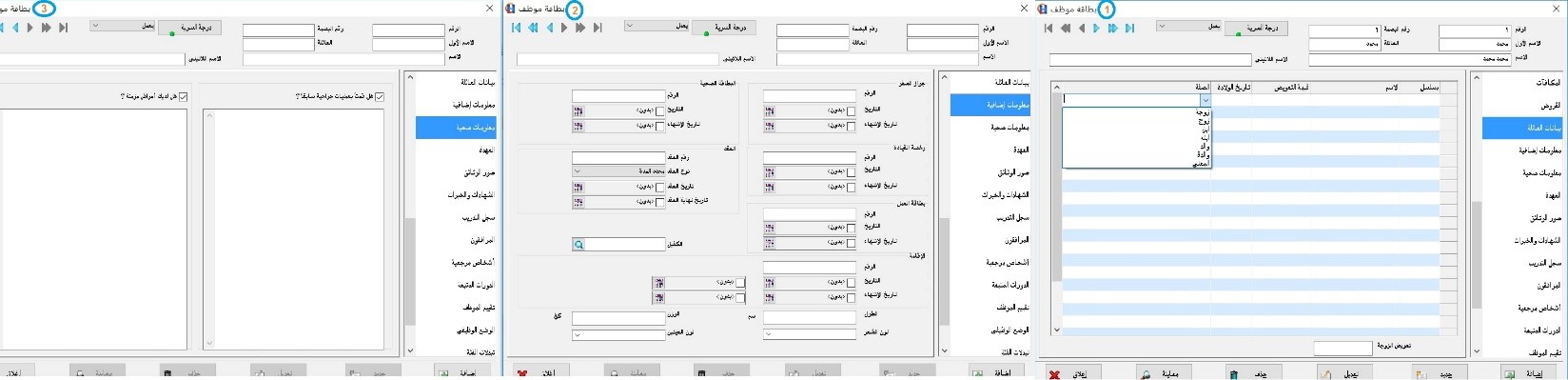This screenshot has width=1568, height=380.
Task: Click the sidebar scrollbar in family data window
Action: pyautogui.click(x=1477, y=255)
